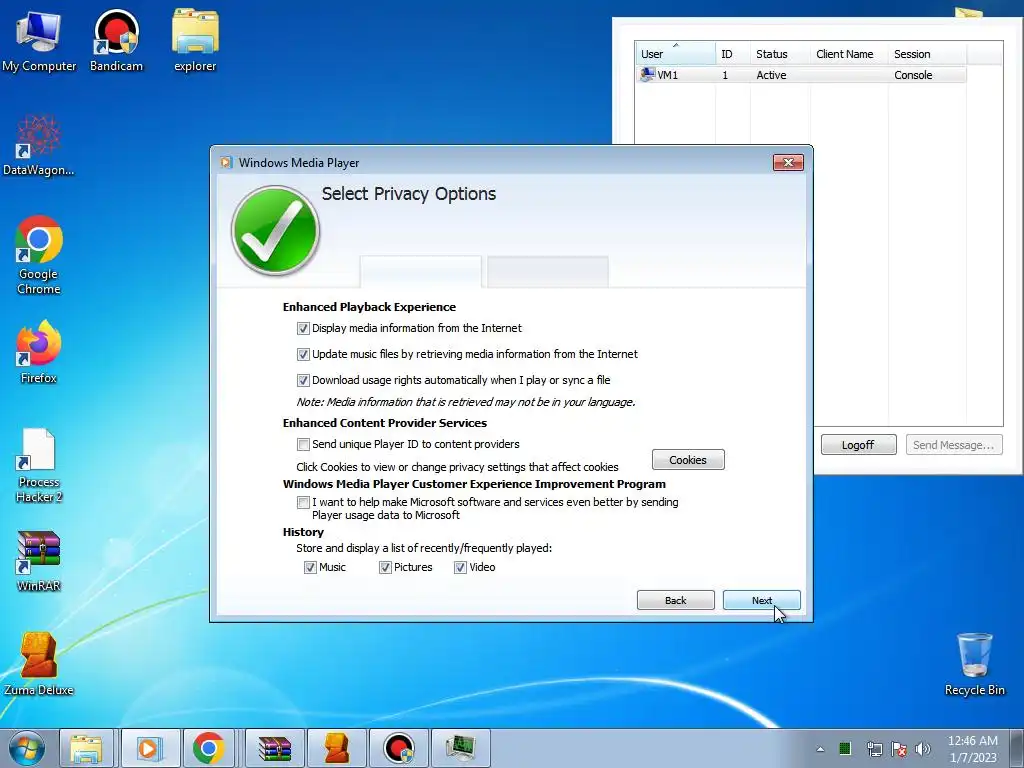Click the WinRAR taskbar icon

coord(274,748)
